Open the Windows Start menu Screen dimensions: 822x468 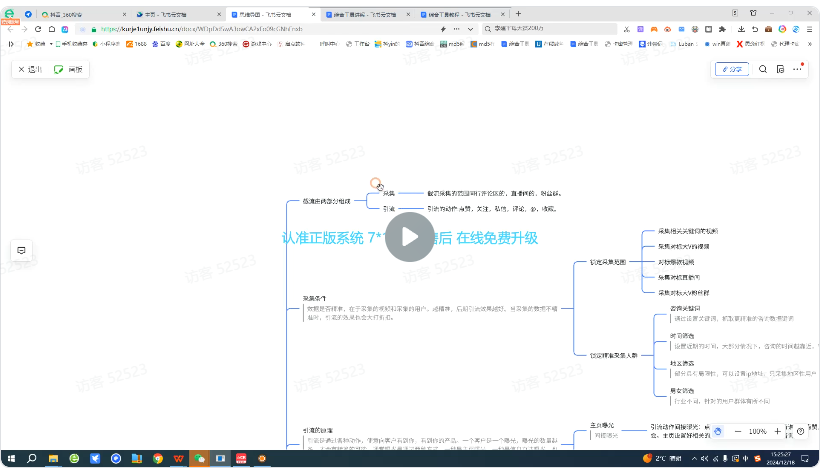(x=10, y=458)
